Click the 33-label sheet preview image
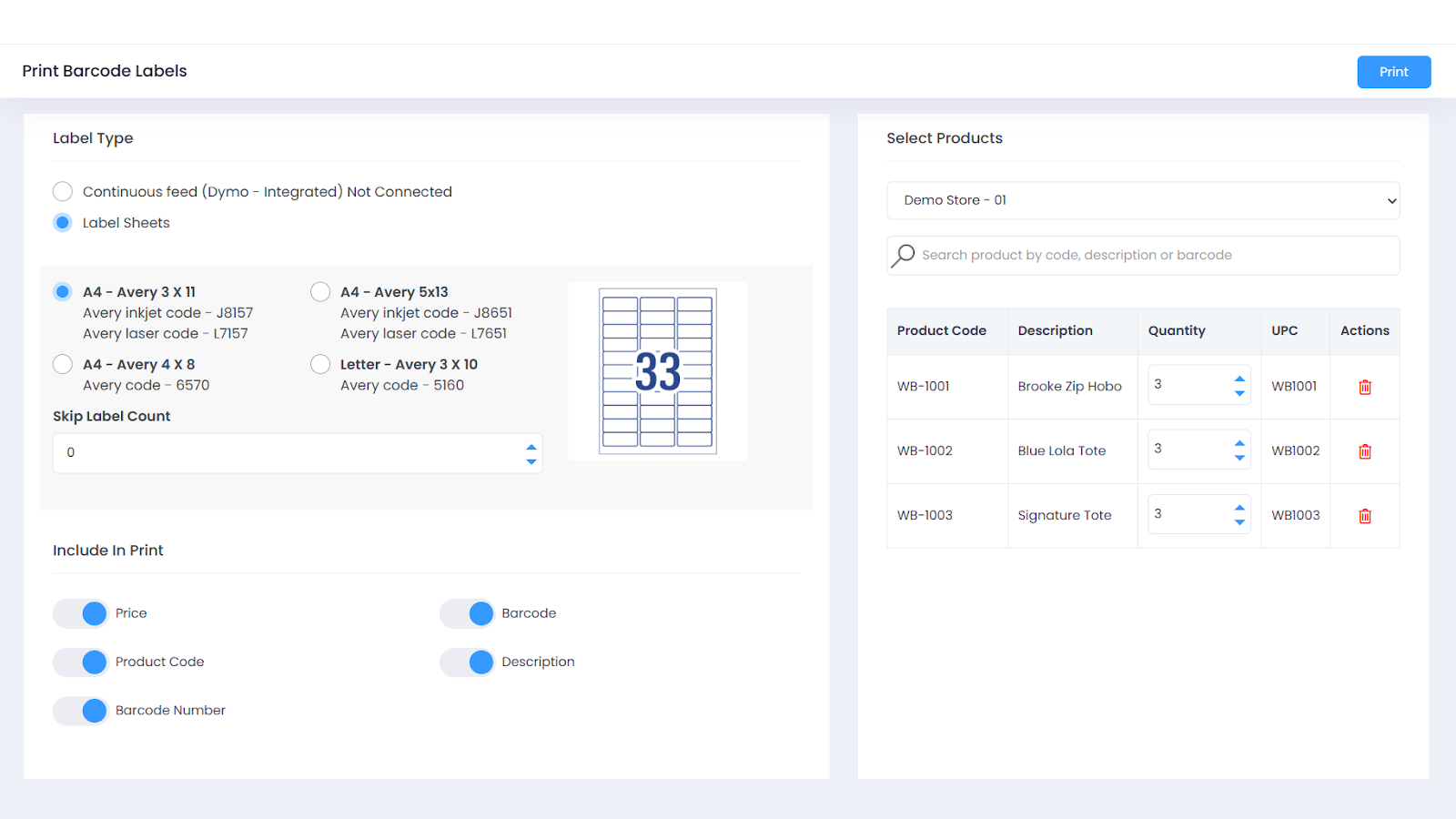Viewport: 1456px width, 819px height. pyautogui.click(x=657, y=371)
